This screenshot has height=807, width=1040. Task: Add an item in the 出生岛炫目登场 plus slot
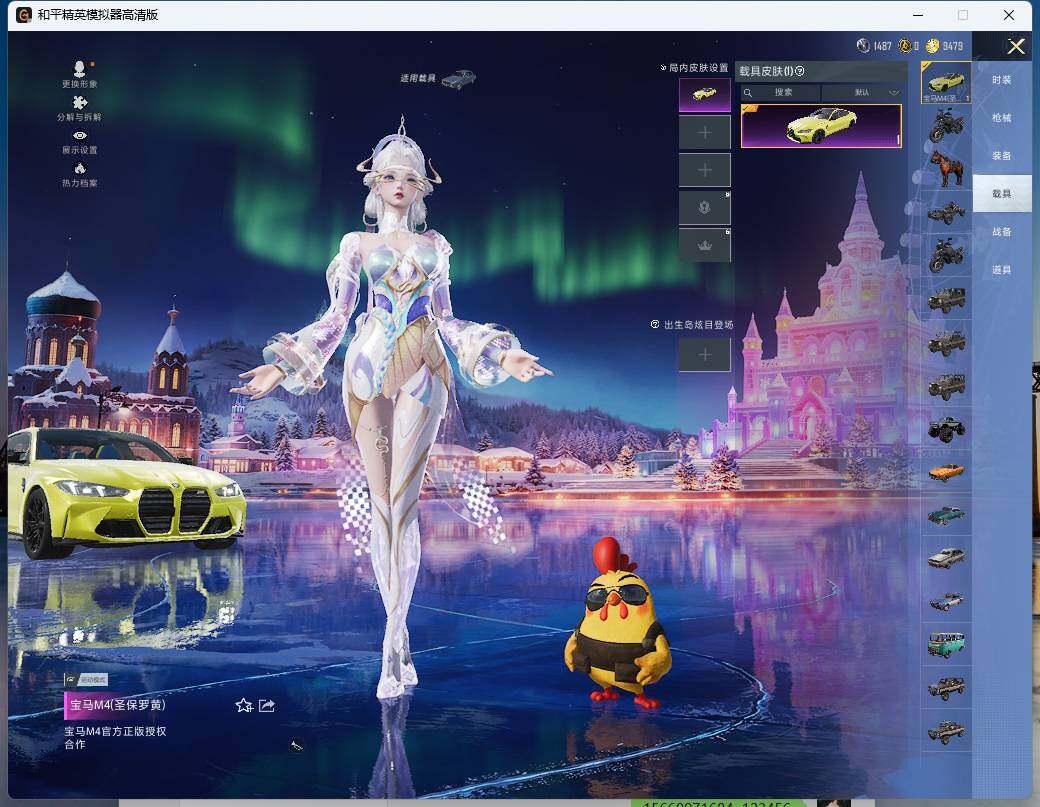point(704,355)
